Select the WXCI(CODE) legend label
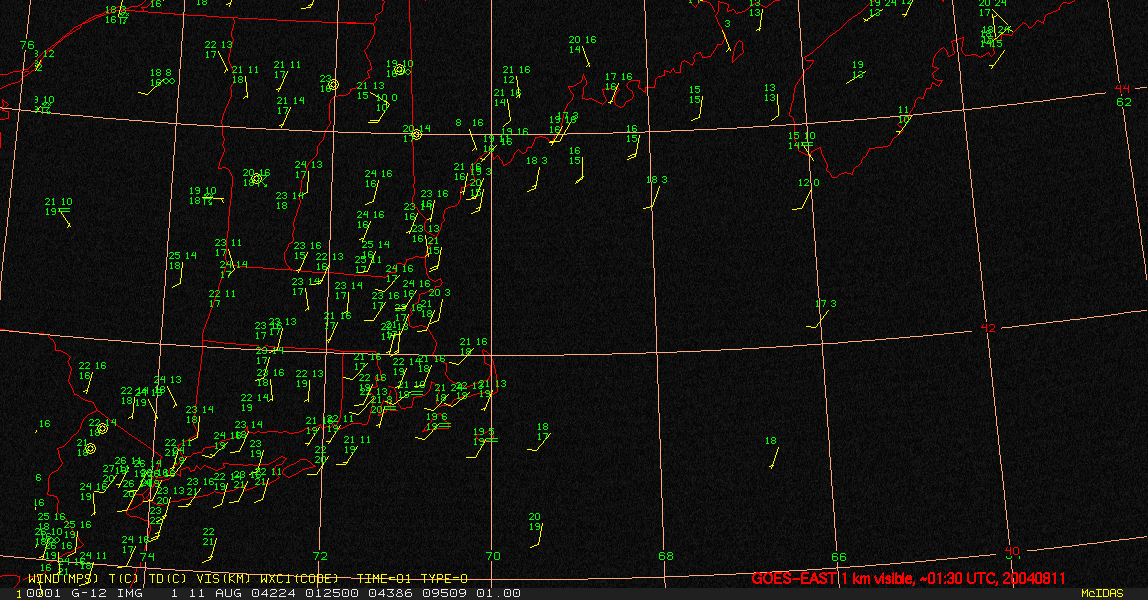This screenshot has width=1148, height=600. pyautogui.click(x=299, y=579)
